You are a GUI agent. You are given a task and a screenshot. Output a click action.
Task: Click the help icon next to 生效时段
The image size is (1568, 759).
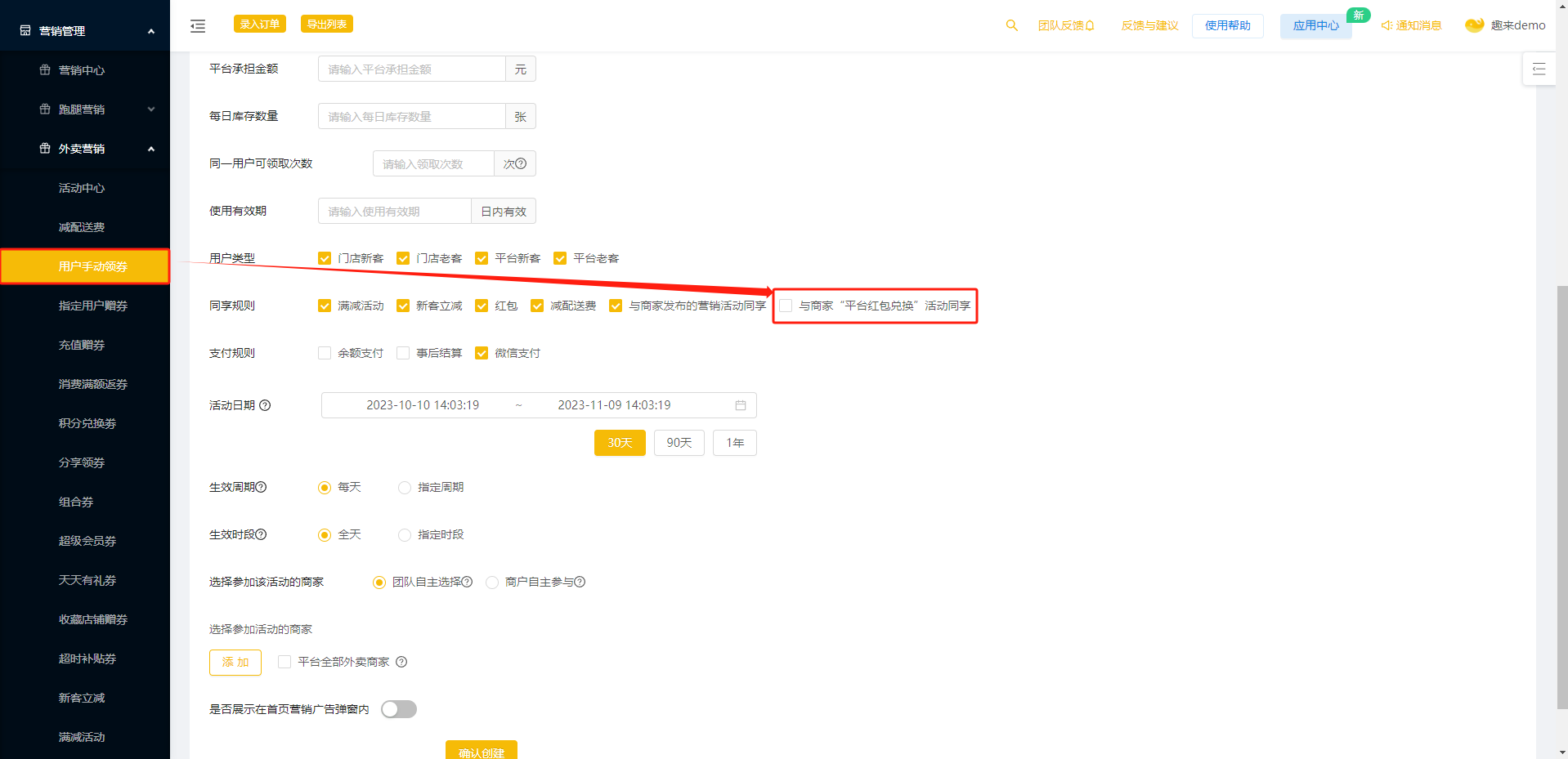coord(262,534)
